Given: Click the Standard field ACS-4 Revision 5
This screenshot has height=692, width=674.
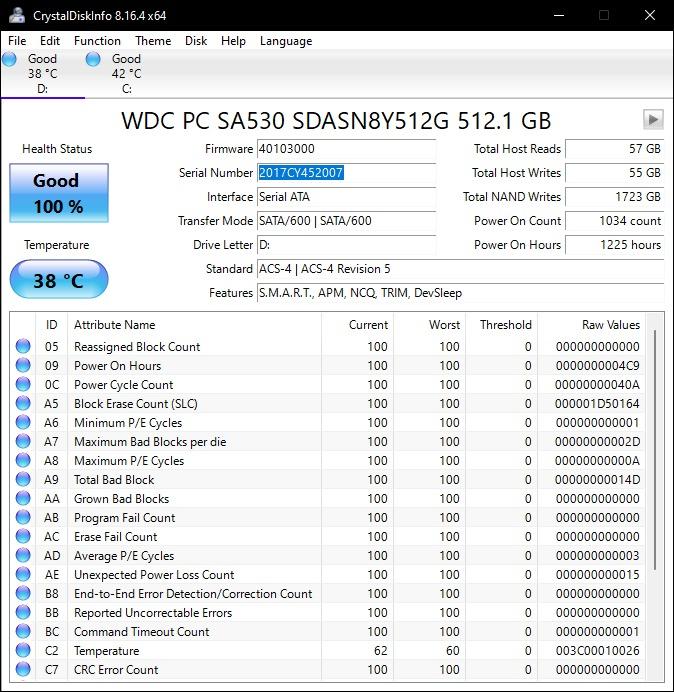Looking at the screenshot, I should tap(460, 269).
